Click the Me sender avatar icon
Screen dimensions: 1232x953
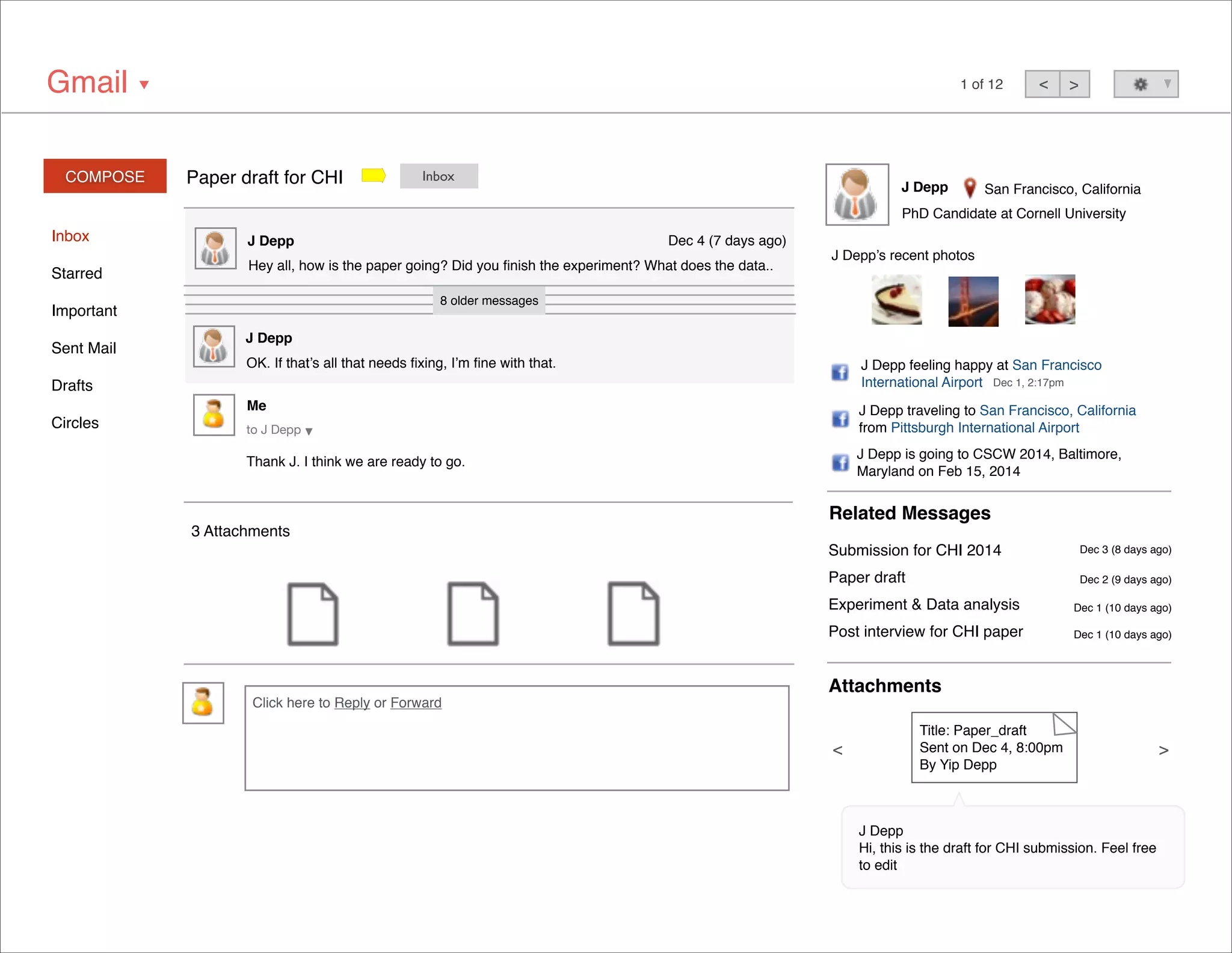(x=214, y=415)
